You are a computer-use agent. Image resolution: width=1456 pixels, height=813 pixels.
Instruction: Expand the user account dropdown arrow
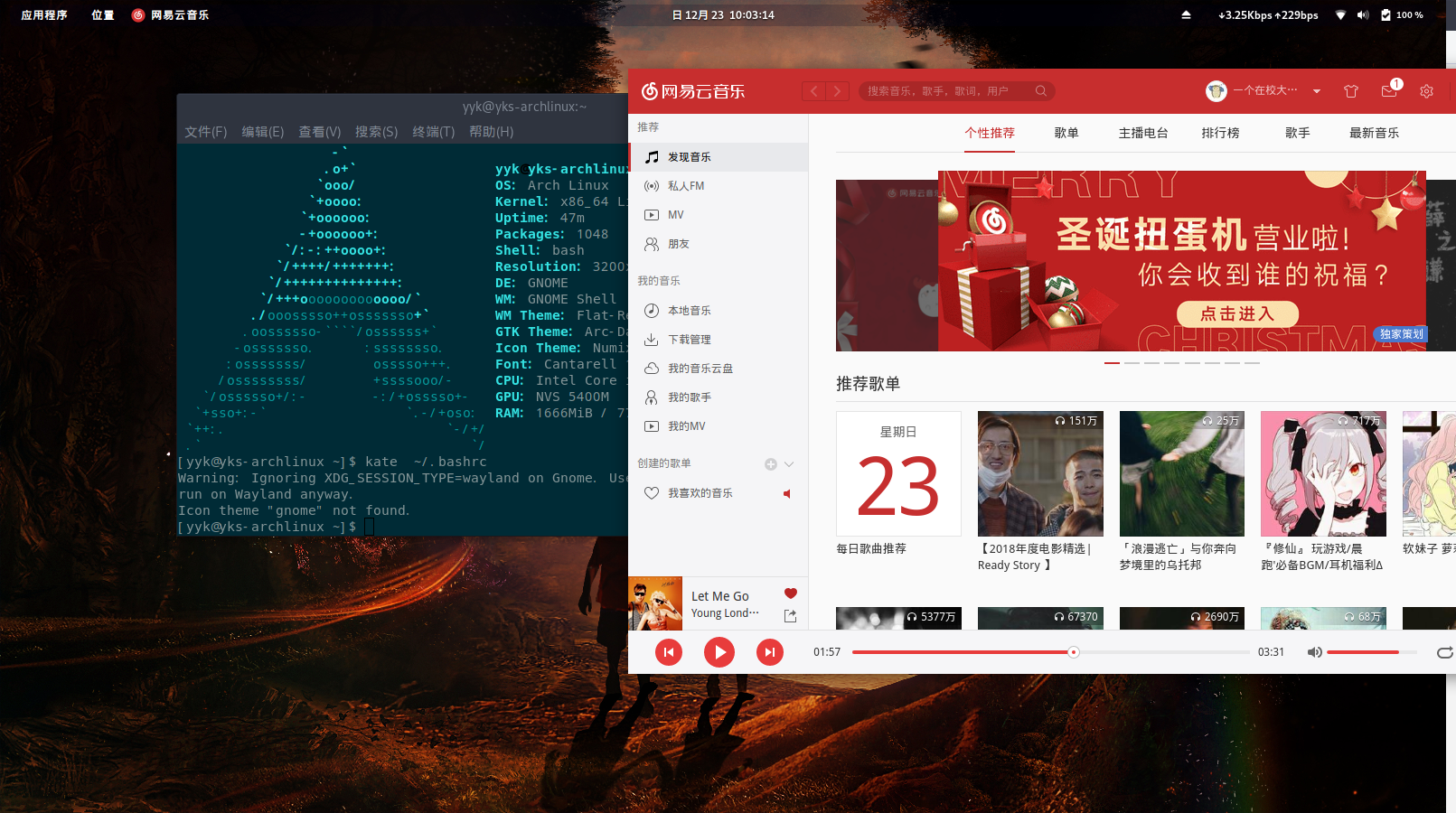pyautogui.click(x=1317, y=91)
